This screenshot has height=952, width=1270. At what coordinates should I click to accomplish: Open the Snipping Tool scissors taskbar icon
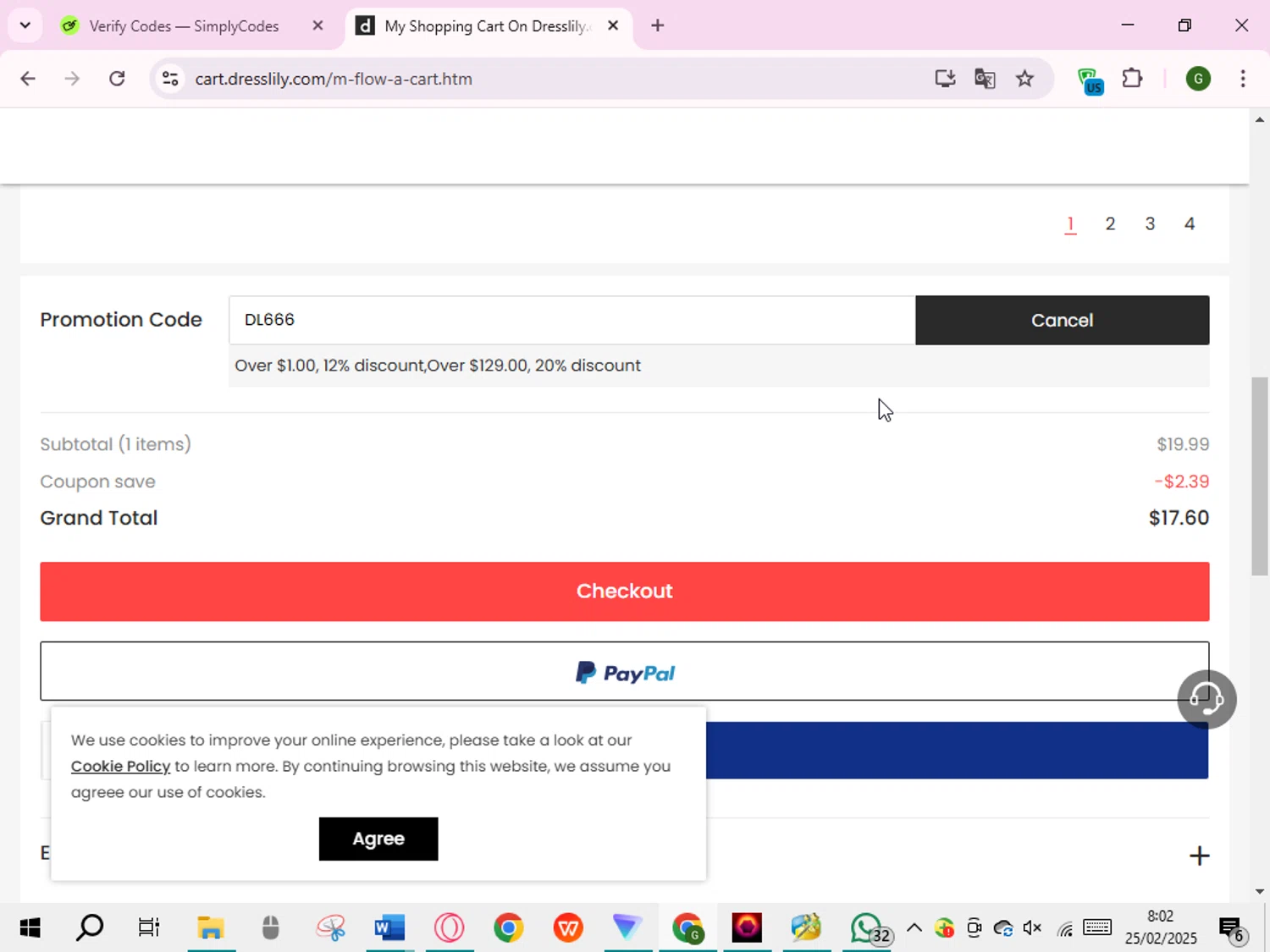coord(330,928)
